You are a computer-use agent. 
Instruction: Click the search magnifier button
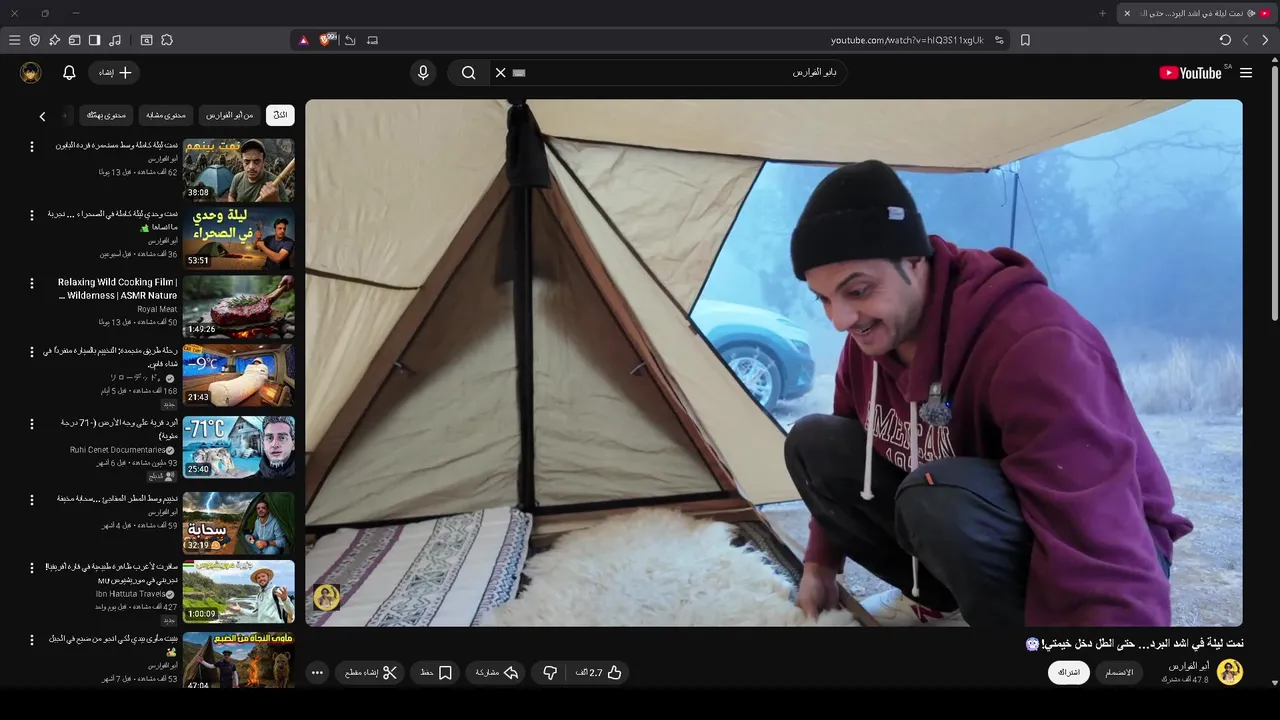(469, 72)
